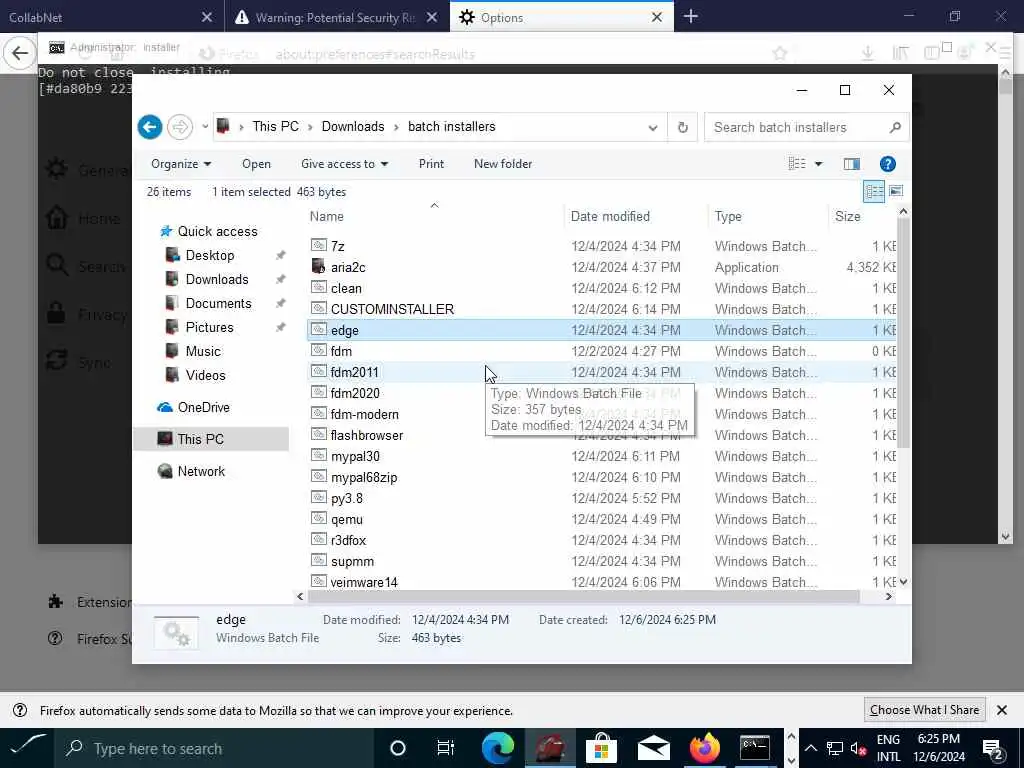Switch to Warning: Potential Security Risk tab

[335, 18]
